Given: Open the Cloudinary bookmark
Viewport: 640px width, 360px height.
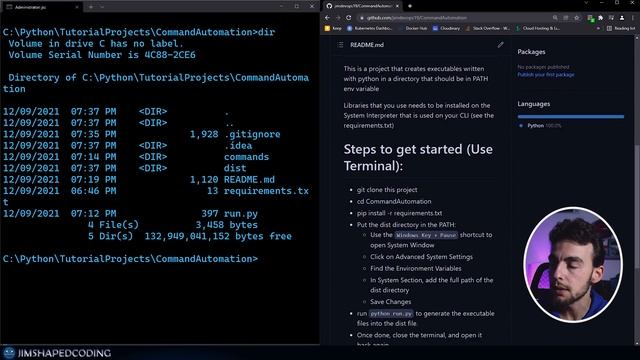Looking at the screenshot, I should coord(446,29).
